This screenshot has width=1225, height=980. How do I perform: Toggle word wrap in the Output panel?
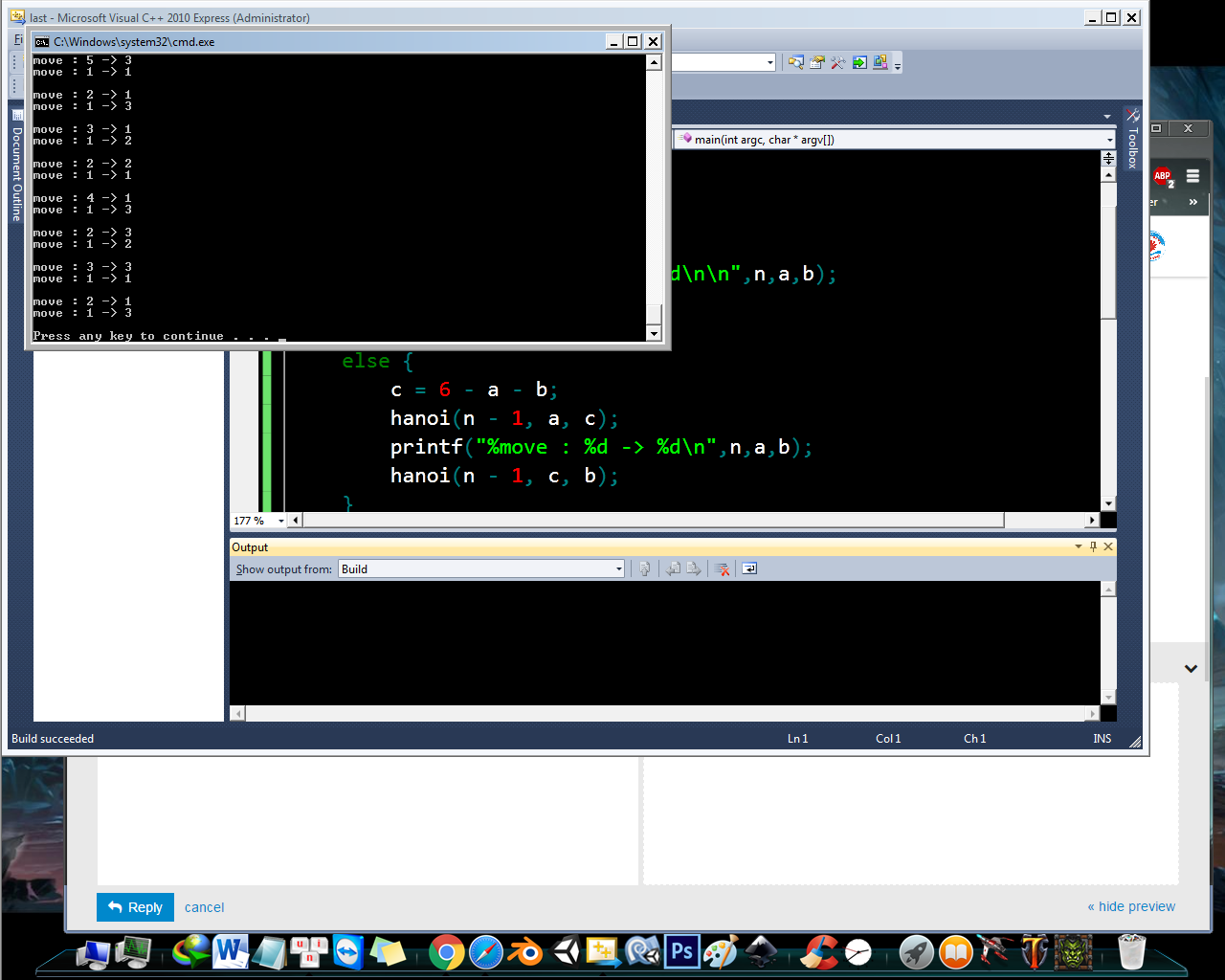pyautogui.click(x=749, y=569)
